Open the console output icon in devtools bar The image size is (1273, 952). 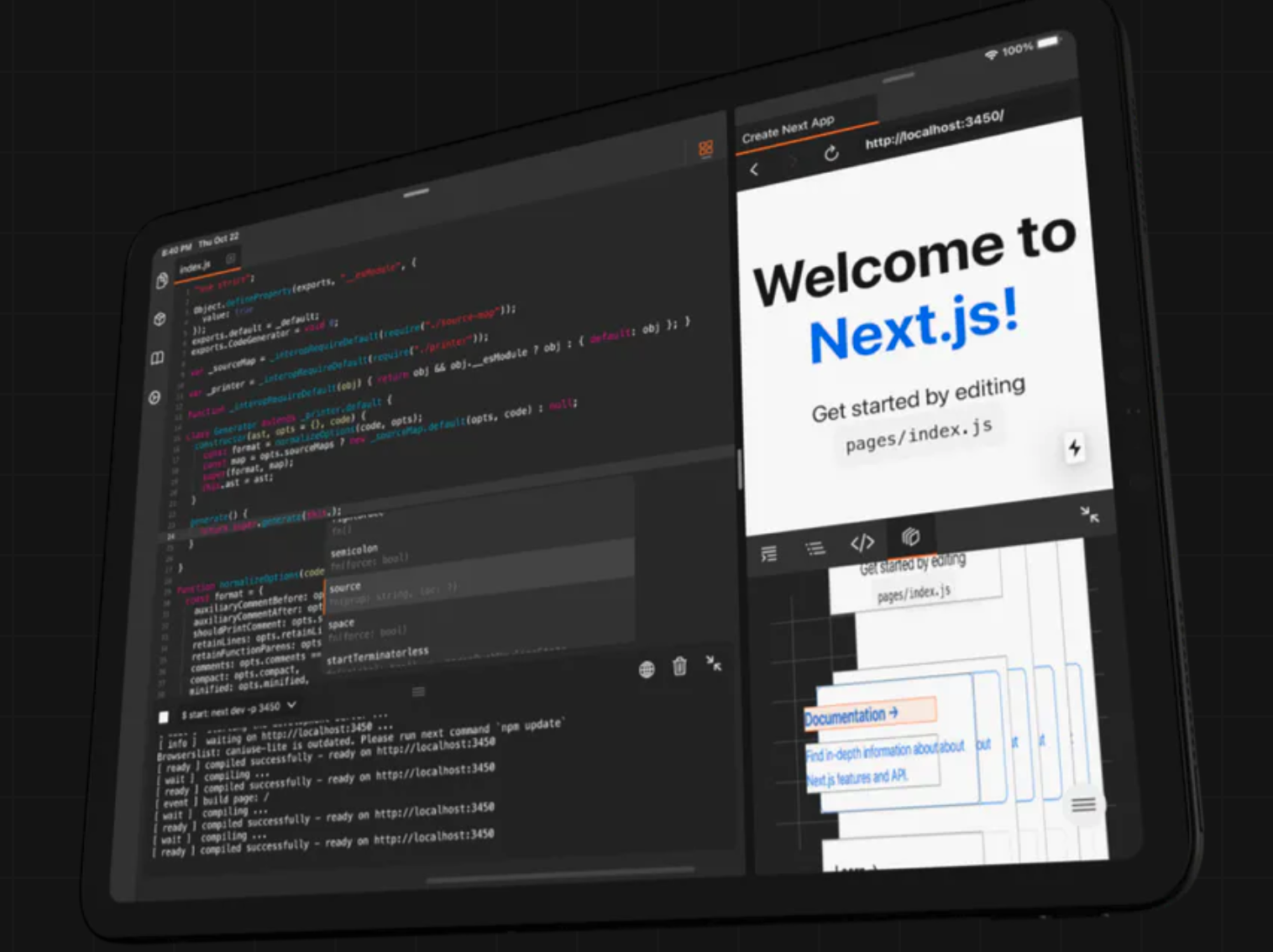coord(768,554)
